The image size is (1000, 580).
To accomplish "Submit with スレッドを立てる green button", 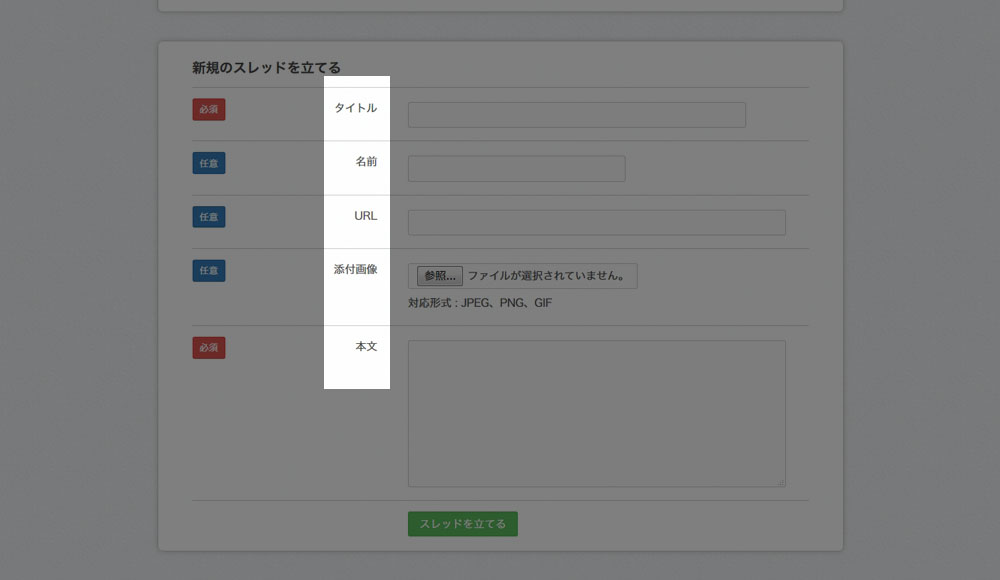I will tap(462, 524).
